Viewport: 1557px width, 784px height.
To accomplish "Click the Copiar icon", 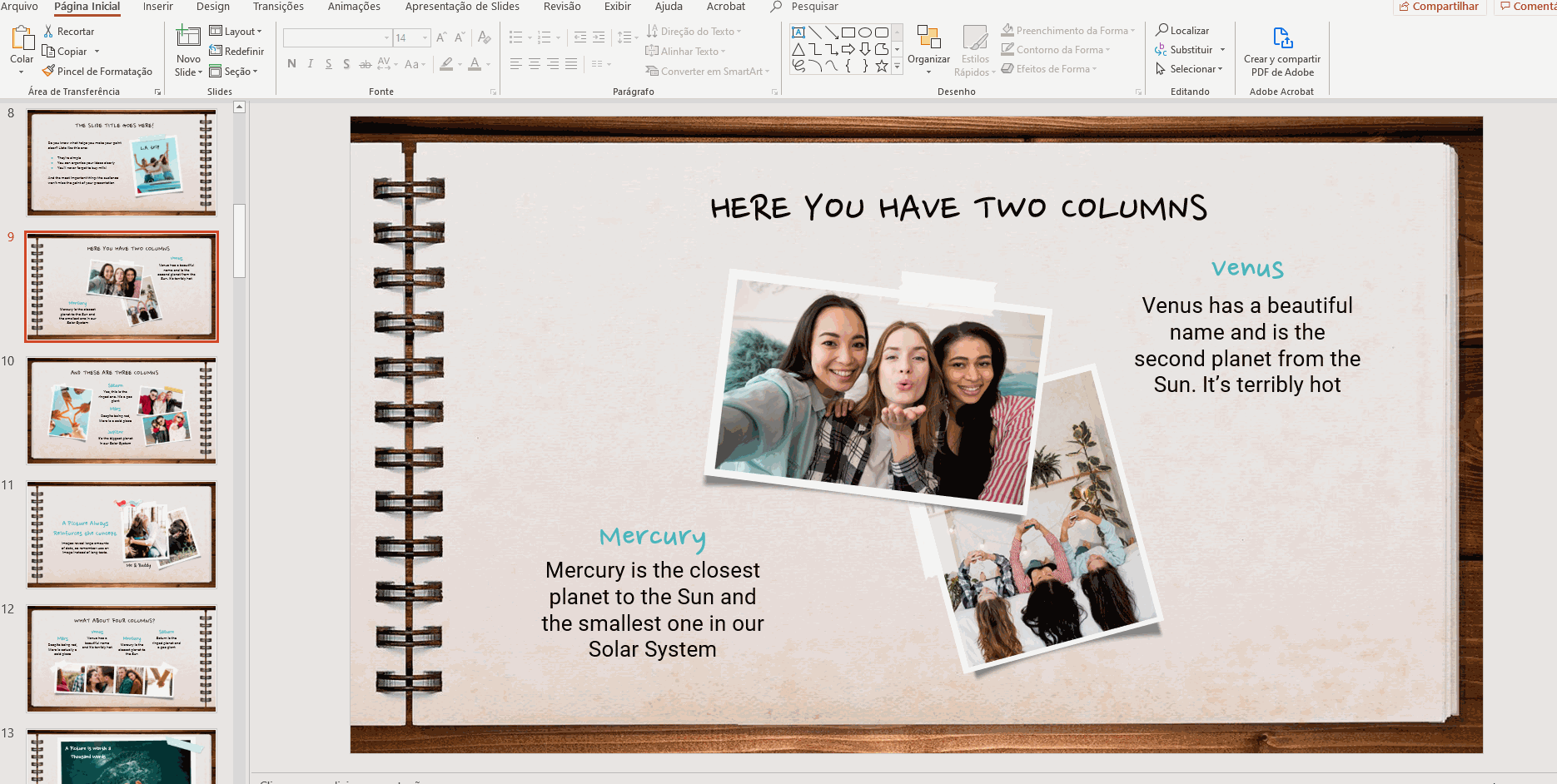I will [x=48, y=52].
